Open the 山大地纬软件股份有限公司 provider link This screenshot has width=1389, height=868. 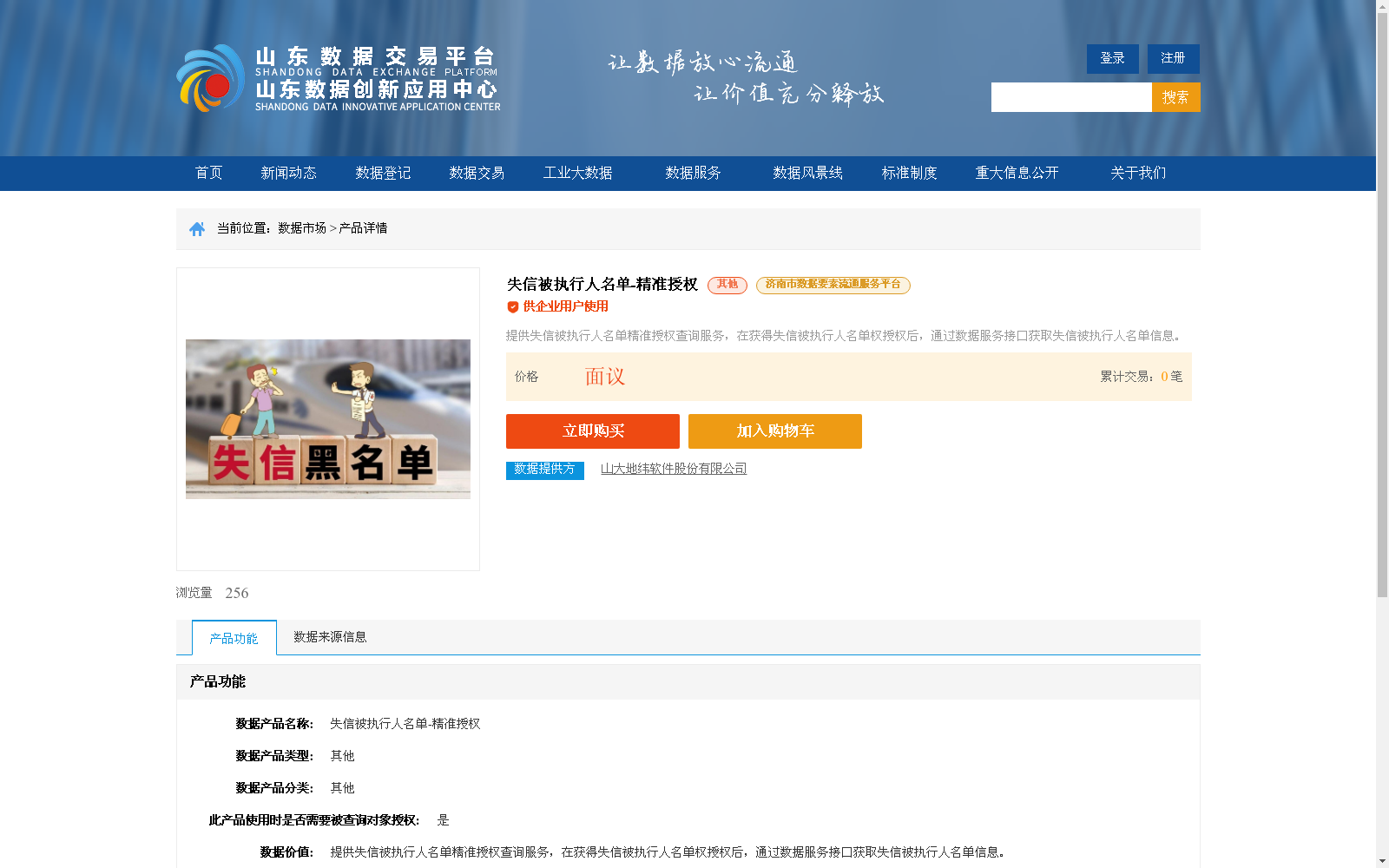674,469
